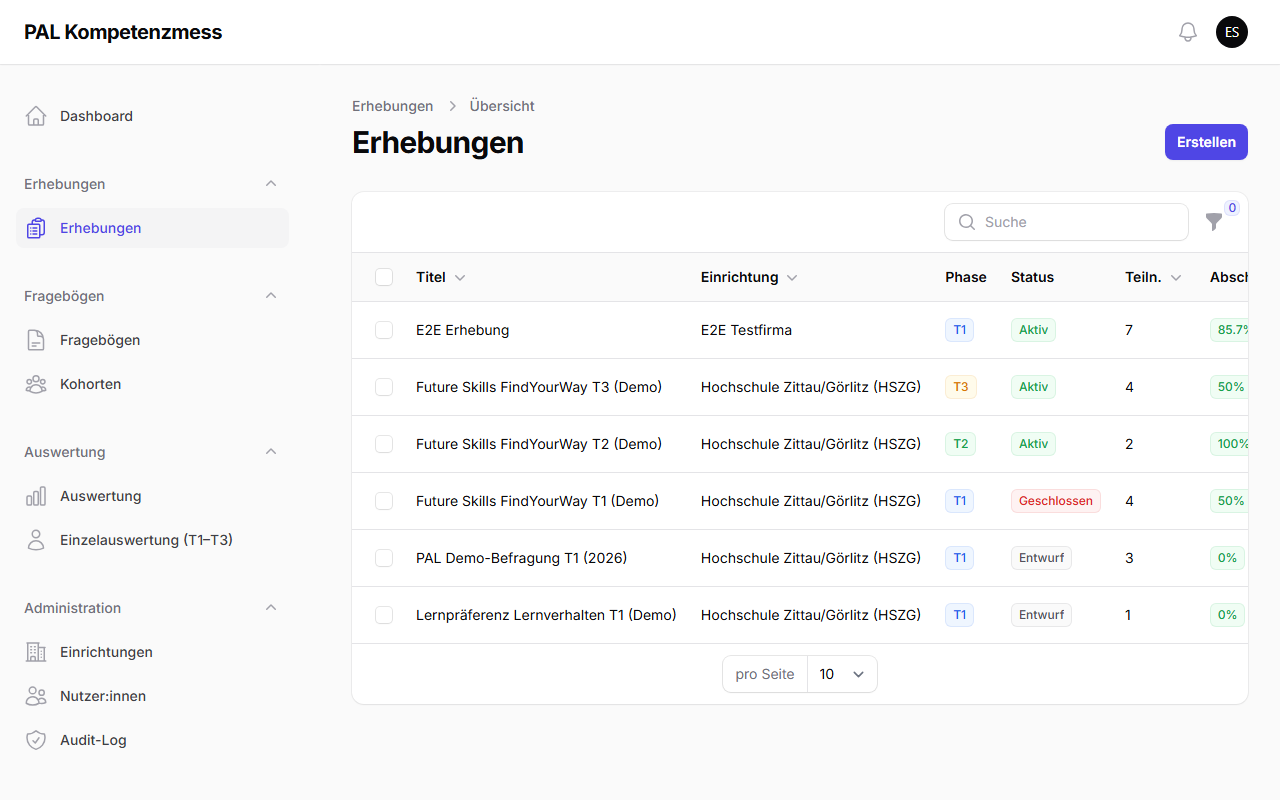Open Future Skills FindYourWay T1 (Demo) title

click(x=538, y=501)
